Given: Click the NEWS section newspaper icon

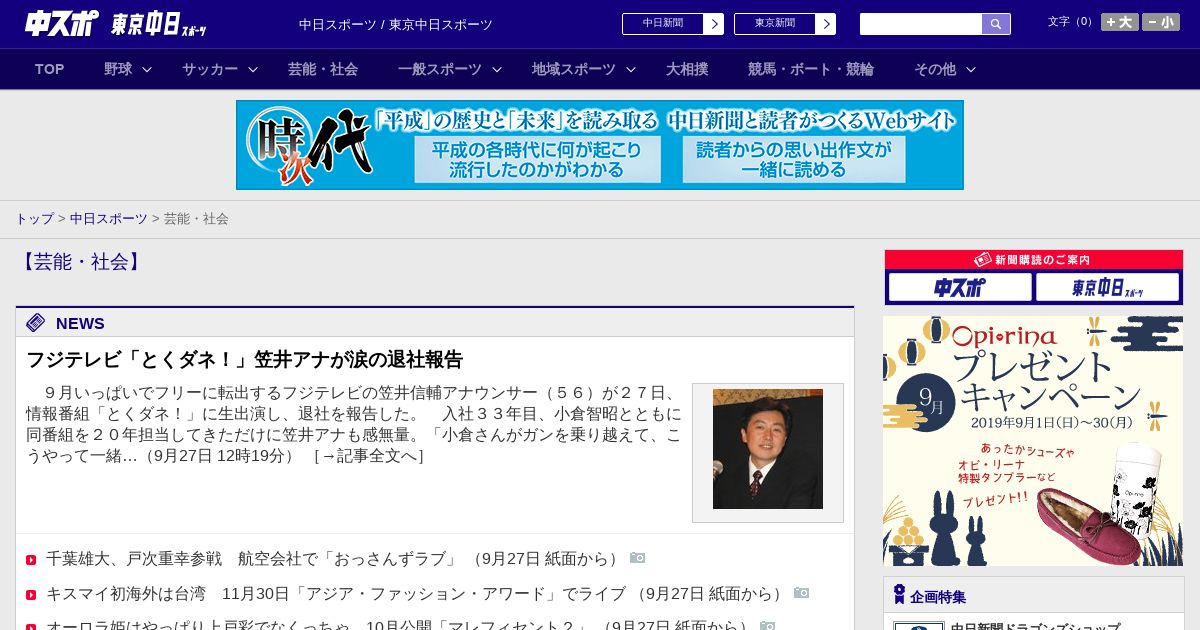Looking at the screenshot, I should [x=36, y=322].
